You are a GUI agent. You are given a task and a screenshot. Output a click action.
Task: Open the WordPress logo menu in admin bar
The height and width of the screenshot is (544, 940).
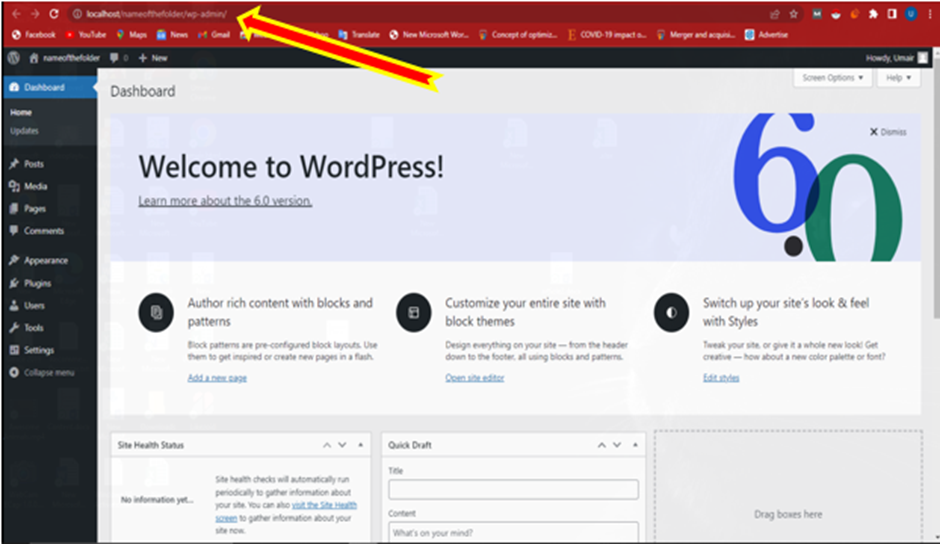point(14,58)
